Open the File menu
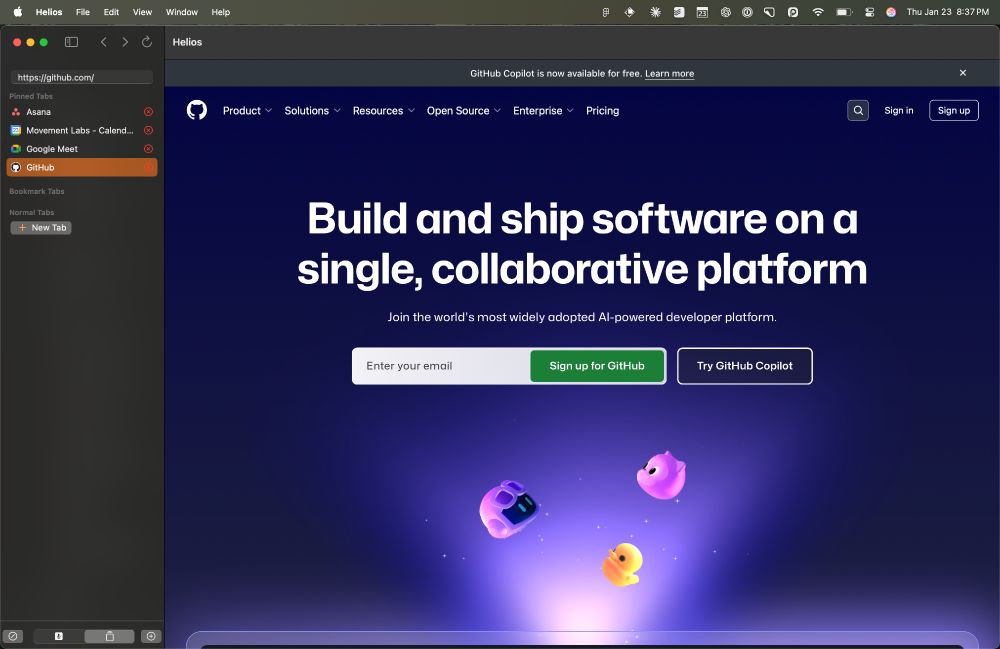Screen dimensions: 1000x649 [x=83, y=12]
